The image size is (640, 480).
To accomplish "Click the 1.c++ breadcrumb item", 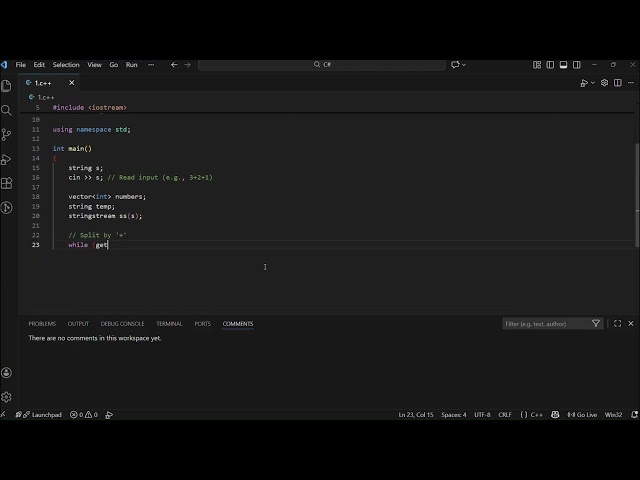I will click(x=41, y=97).
